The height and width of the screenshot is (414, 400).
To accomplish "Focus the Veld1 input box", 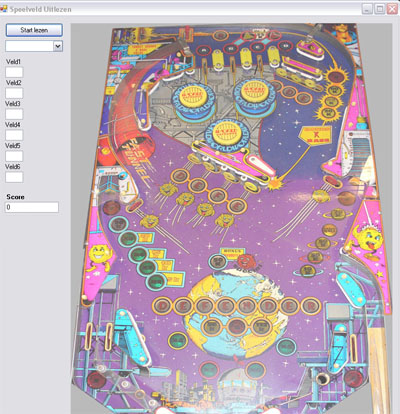I will click(14, 72).
